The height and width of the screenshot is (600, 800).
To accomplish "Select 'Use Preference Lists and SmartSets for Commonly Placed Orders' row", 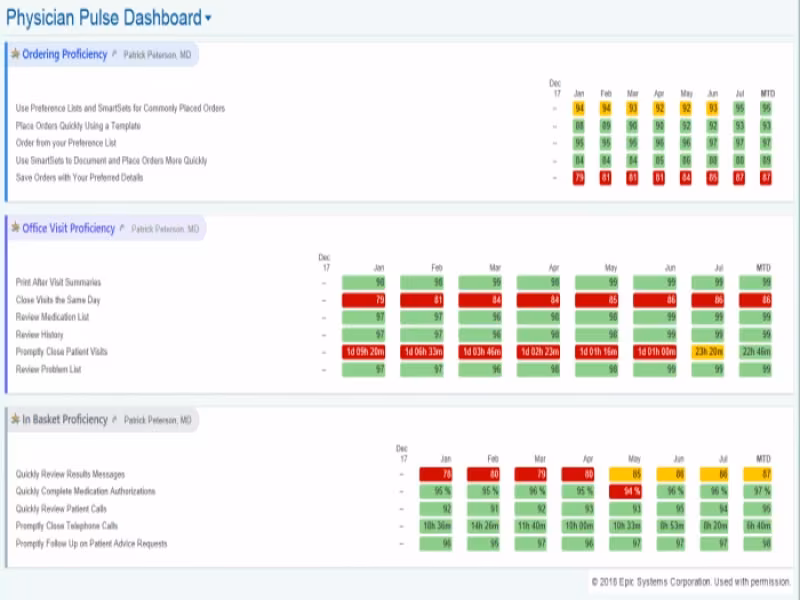I will pyautogui.click(x=120, y=108).
